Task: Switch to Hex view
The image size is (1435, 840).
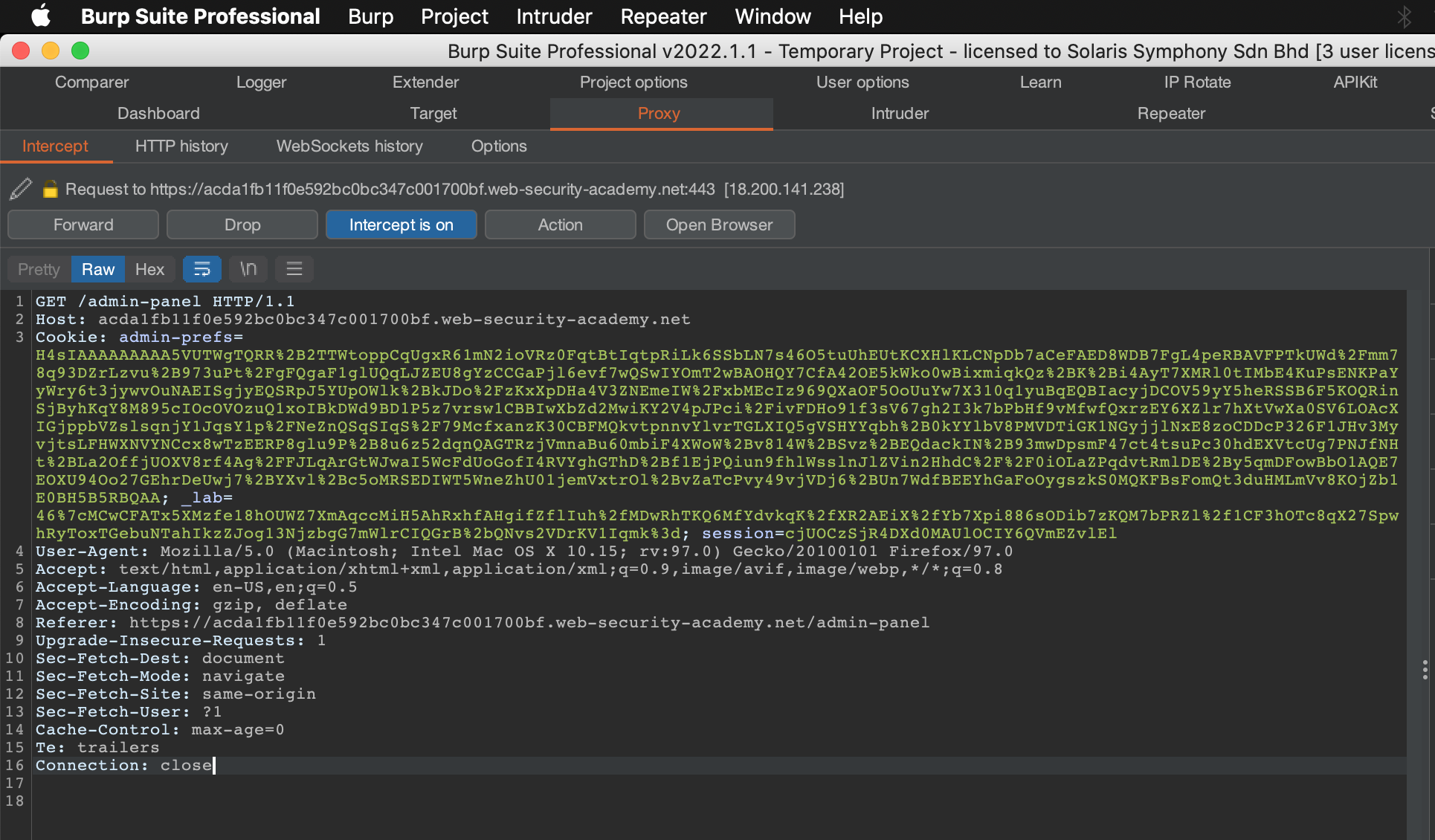Action: tap(149, 269)
